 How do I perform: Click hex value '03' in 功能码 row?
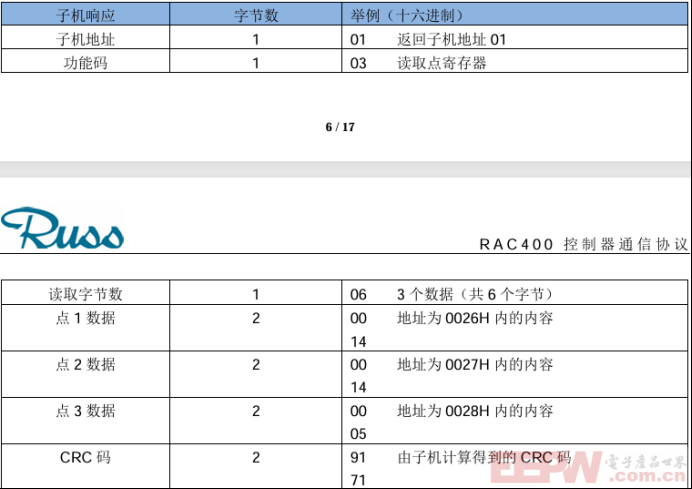click(358, 63)
